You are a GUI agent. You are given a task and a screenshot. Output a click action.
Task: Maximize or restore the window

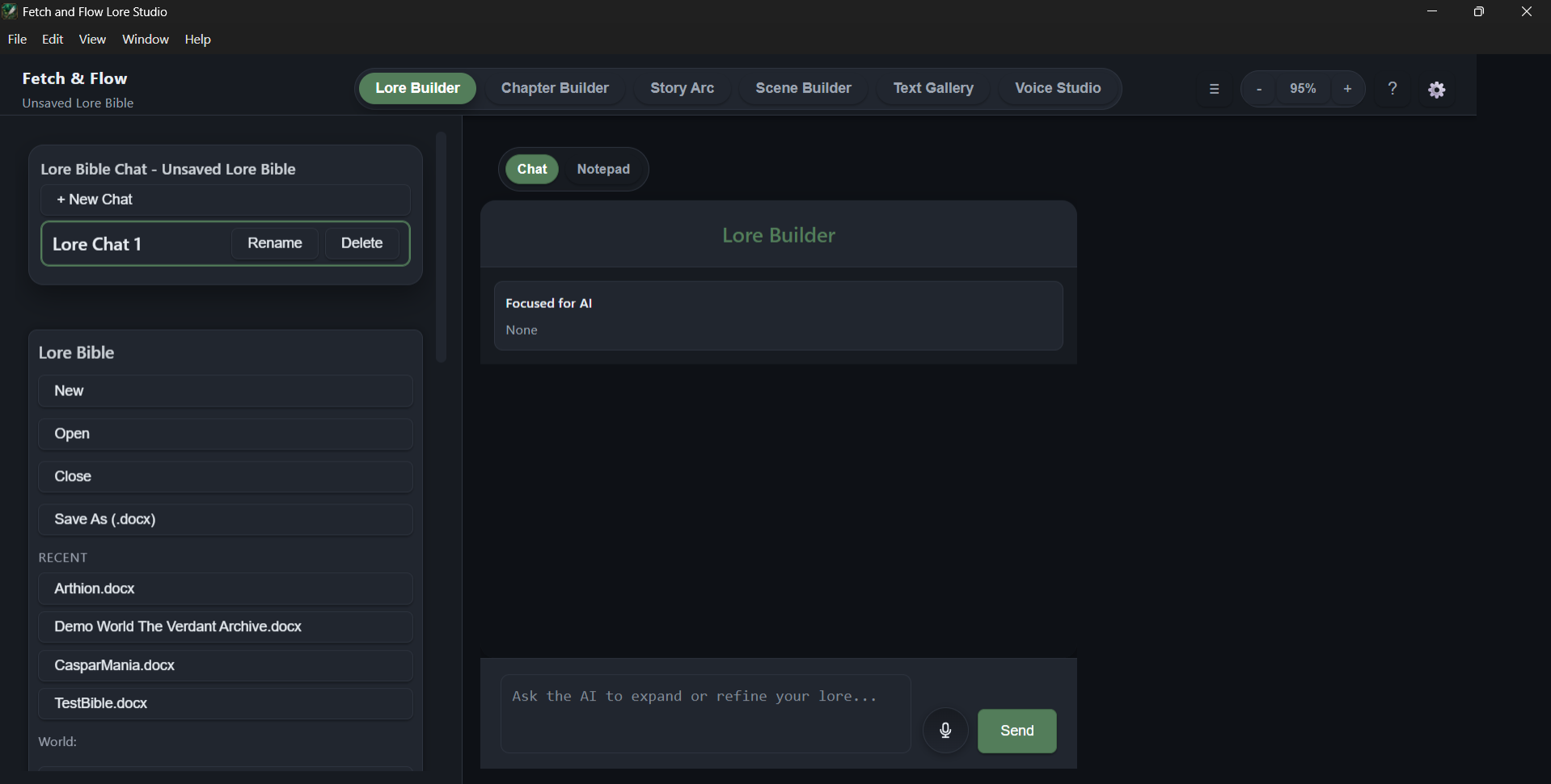tap(1479, 11)
